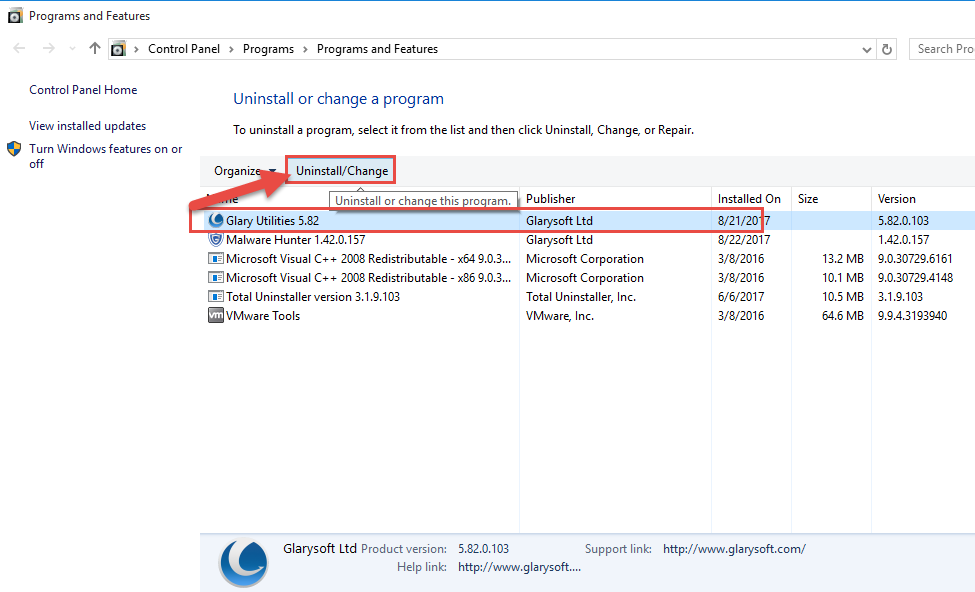The image size is (975, 592).
Task: Select the VMware Tools row
Action: point(588,315)
